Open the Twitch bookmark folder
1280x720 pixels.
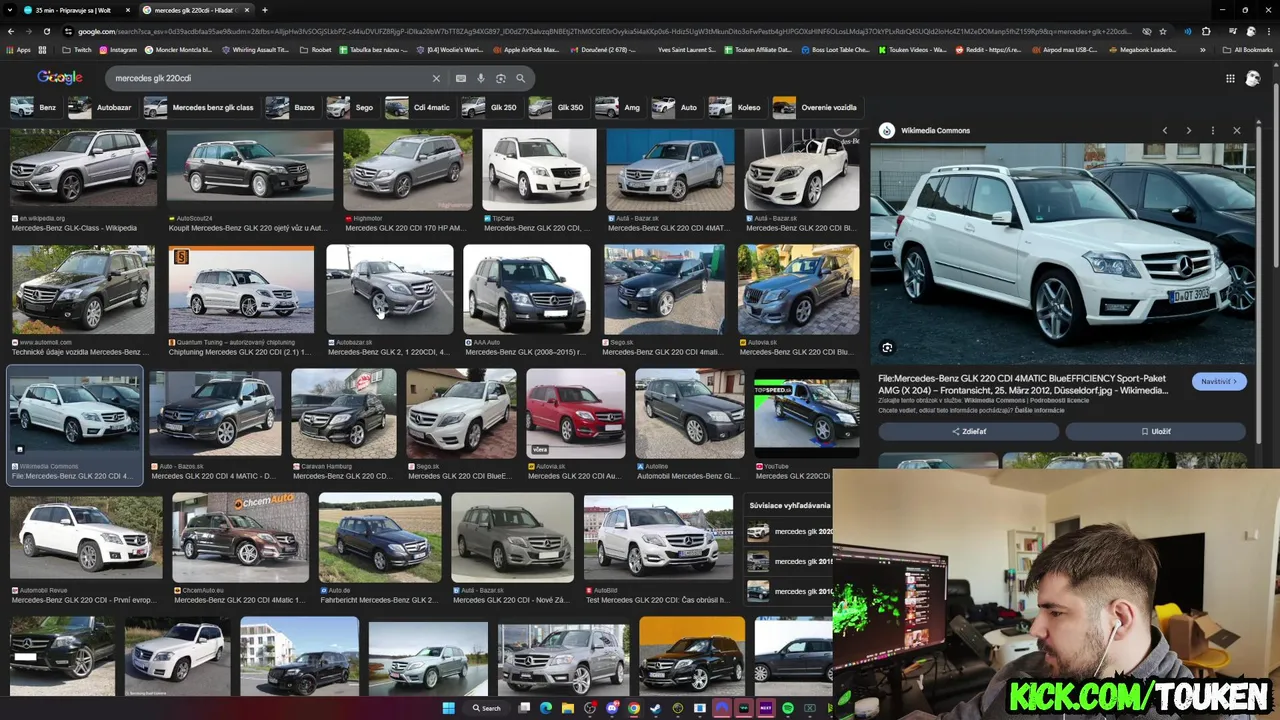[77, 49]
